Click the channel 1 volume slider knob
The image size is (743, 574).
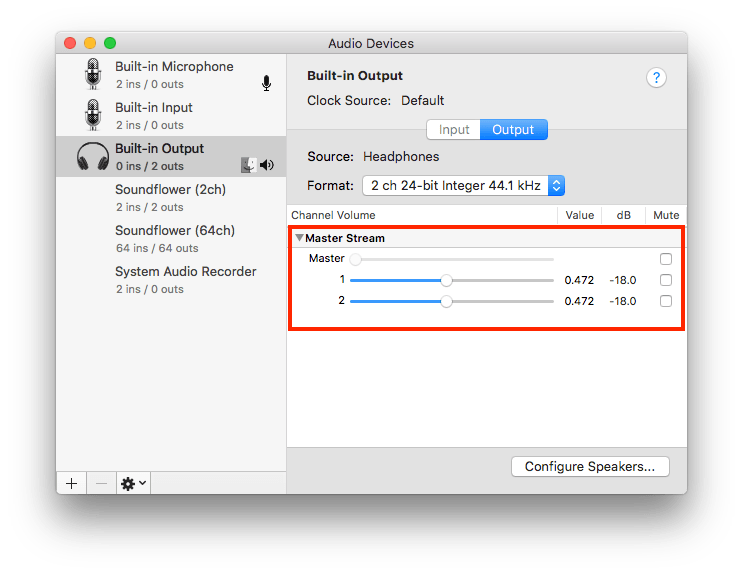click(447, 280)
